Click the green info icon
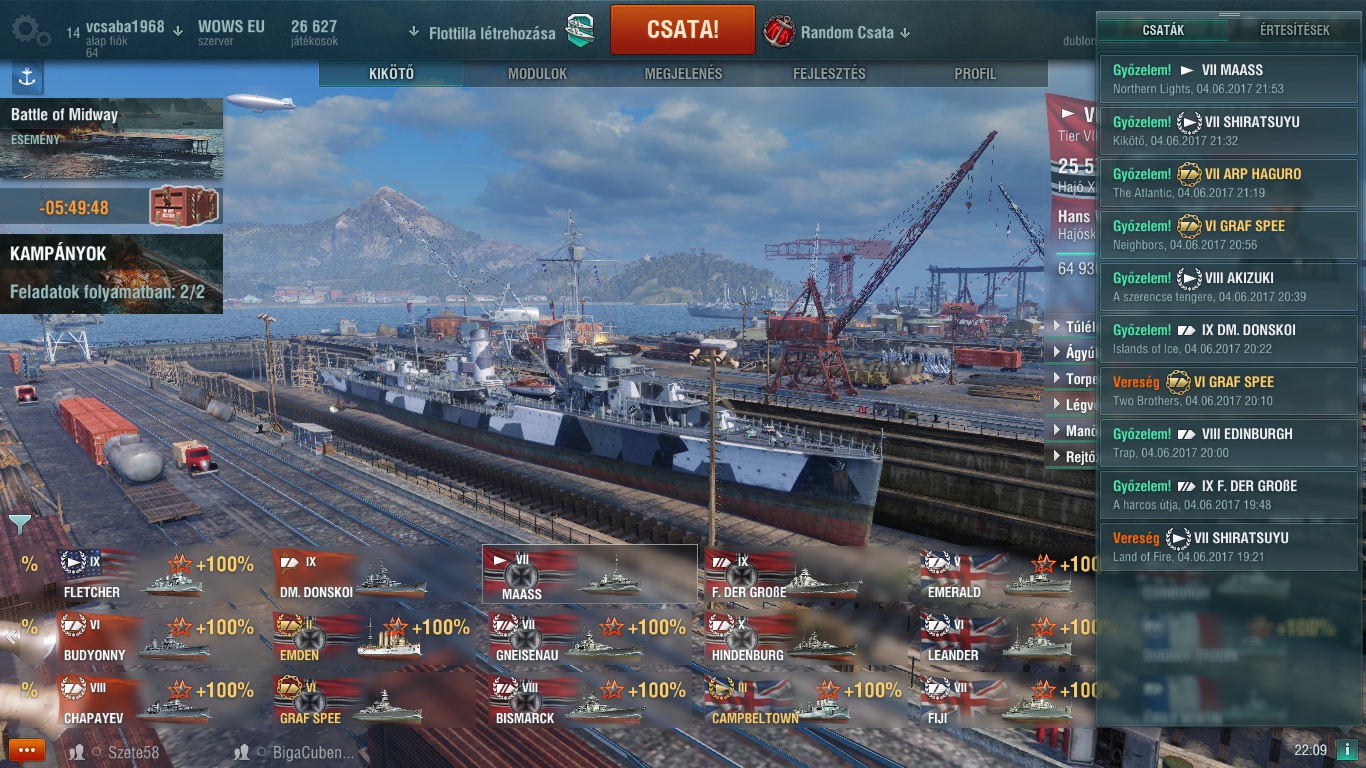The height and width of the screenshot is (768, 1366). coord(1346,750)
